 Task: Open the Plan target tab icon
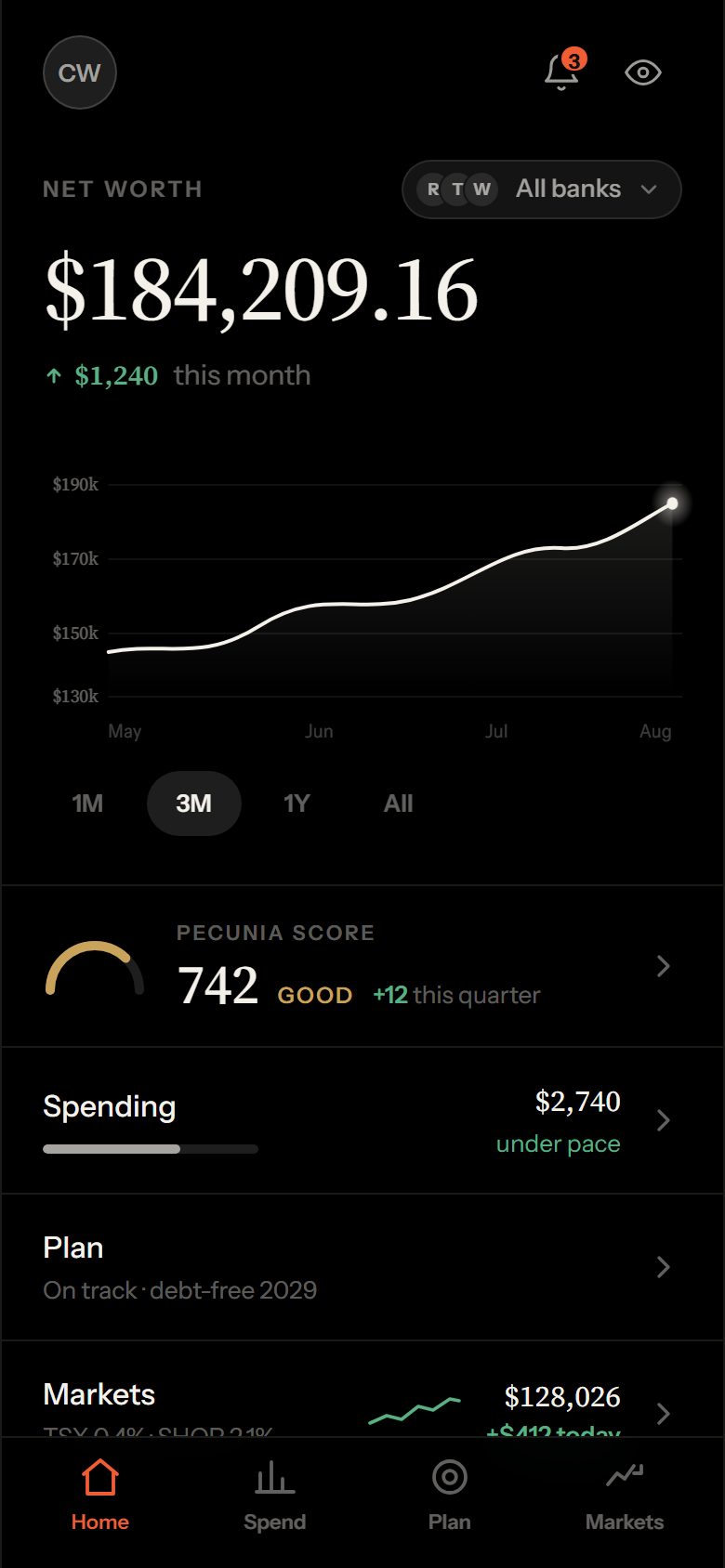click(x=450, y=1477)
